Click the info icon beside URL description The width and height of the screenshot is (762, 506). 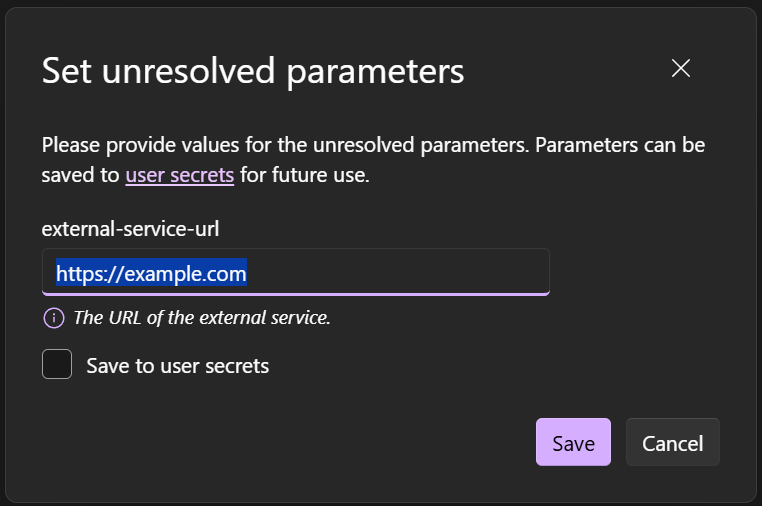(x=53, y=318)
